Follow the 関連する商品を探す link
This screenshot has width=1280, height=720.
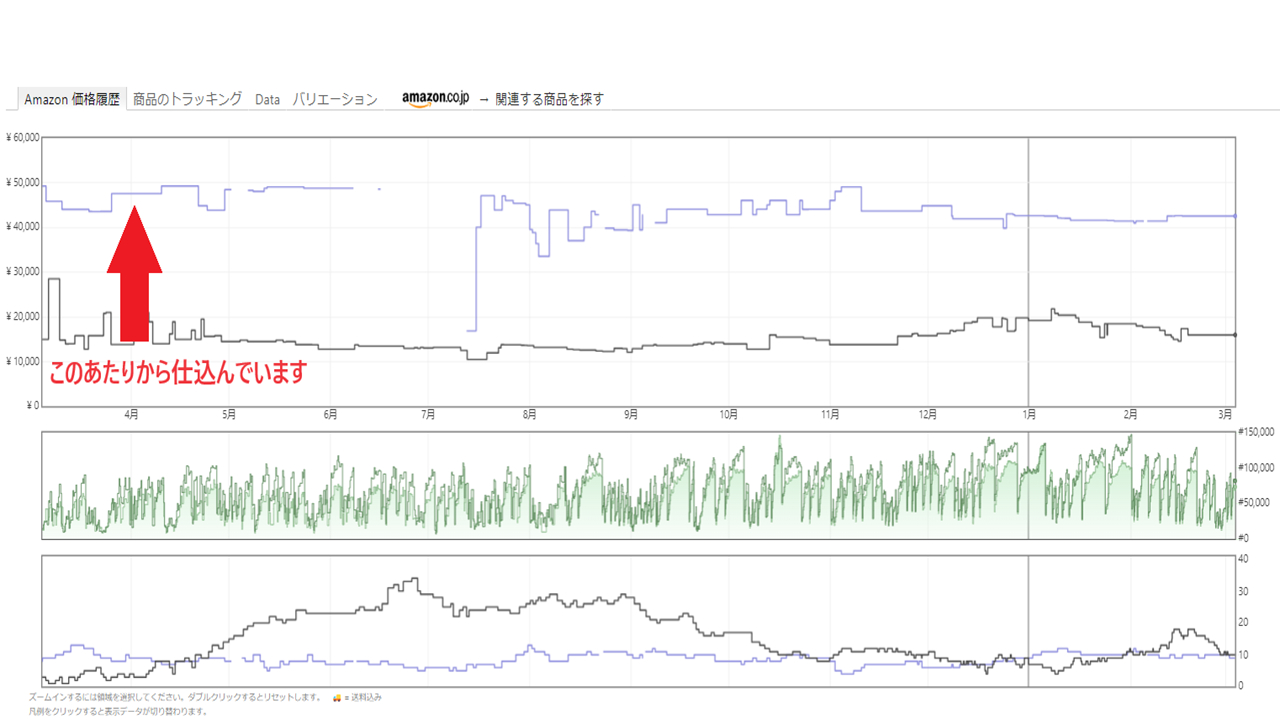pyautogui.click(x=549, y=99)
